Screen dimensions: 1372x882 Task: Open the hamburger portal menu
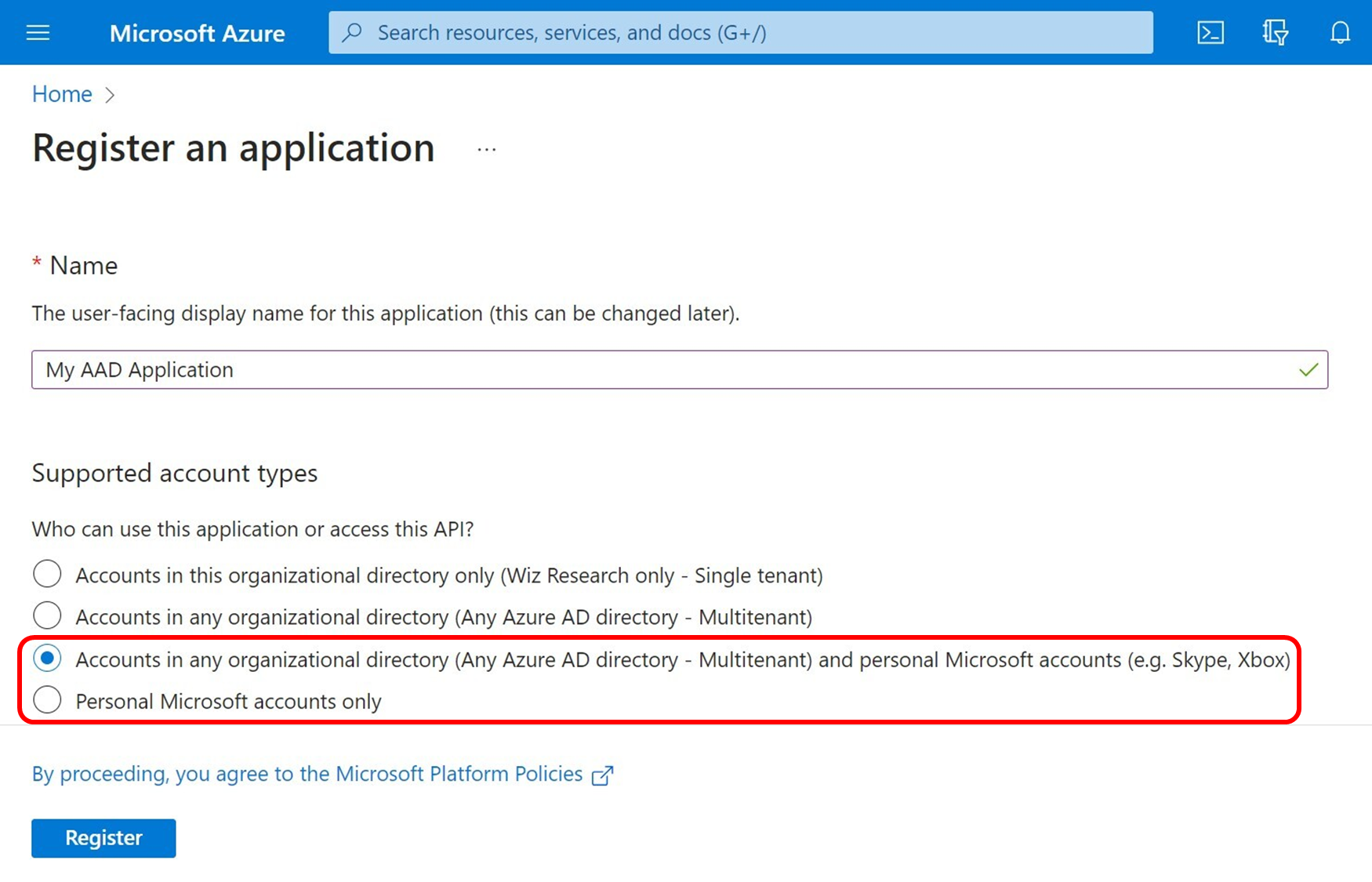pyautogui.click(x=38, y=32)
